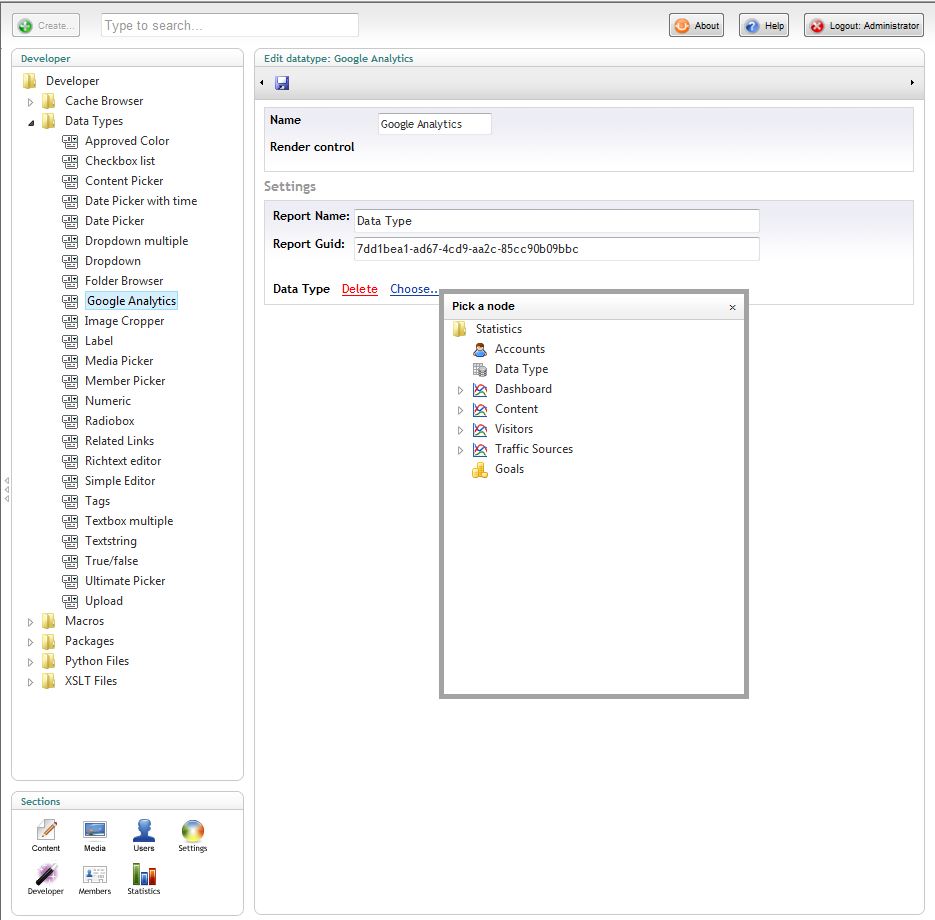Open the Media section icon

tap(95, 831)
